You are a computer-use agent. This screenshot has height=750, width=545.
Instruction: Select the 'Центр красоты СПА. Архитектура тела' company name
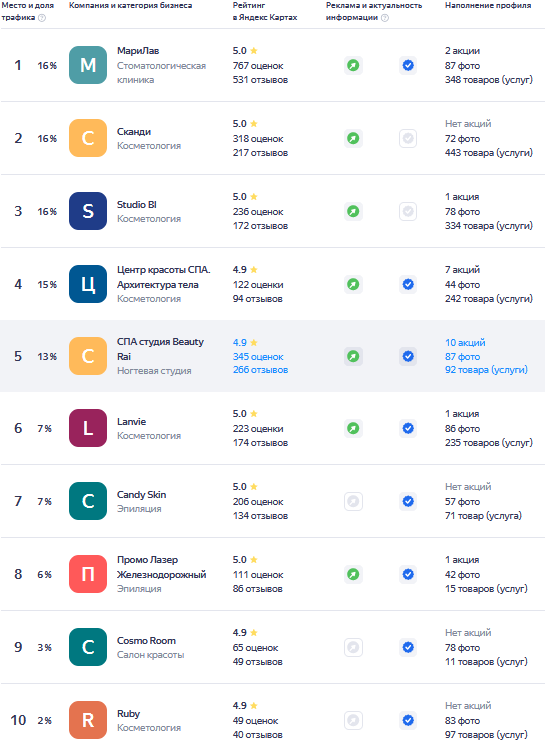coord(164,277)
